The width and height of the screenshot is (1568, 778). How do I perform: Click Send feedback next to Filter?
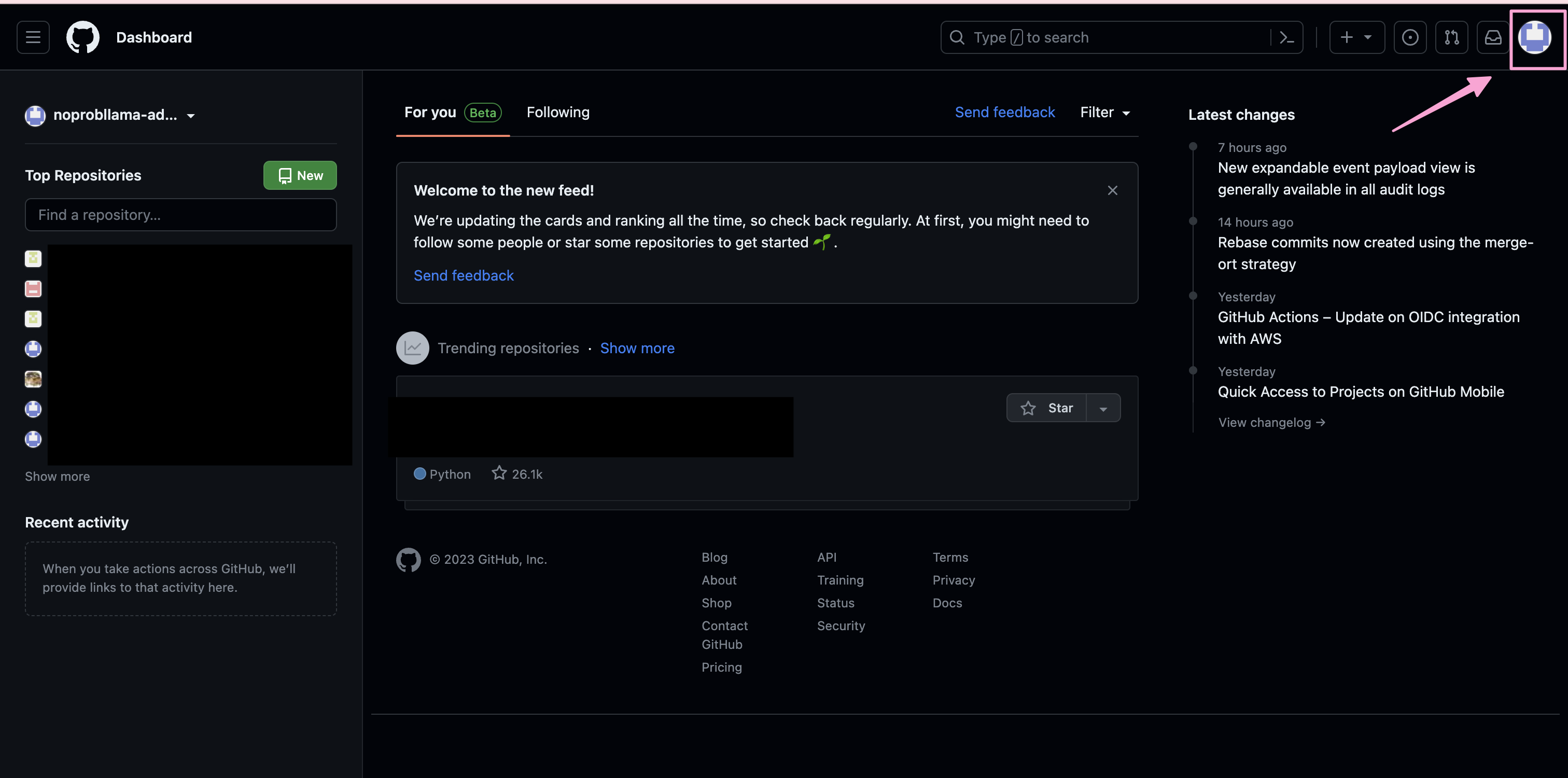pyautogui.click(x=1004, y=113)
